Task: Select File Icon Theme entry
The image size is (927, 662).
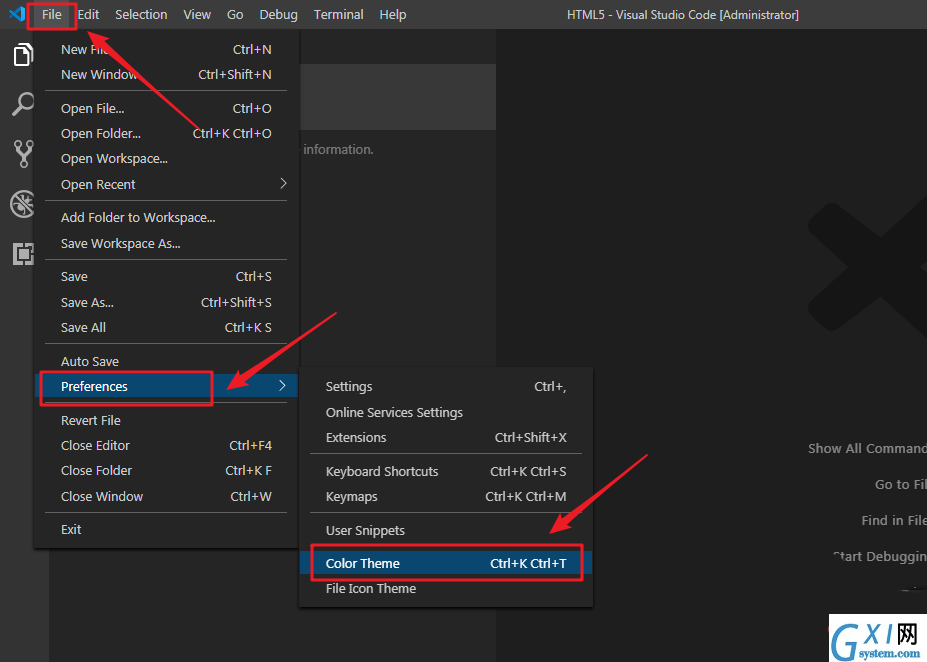Action: 446,589
